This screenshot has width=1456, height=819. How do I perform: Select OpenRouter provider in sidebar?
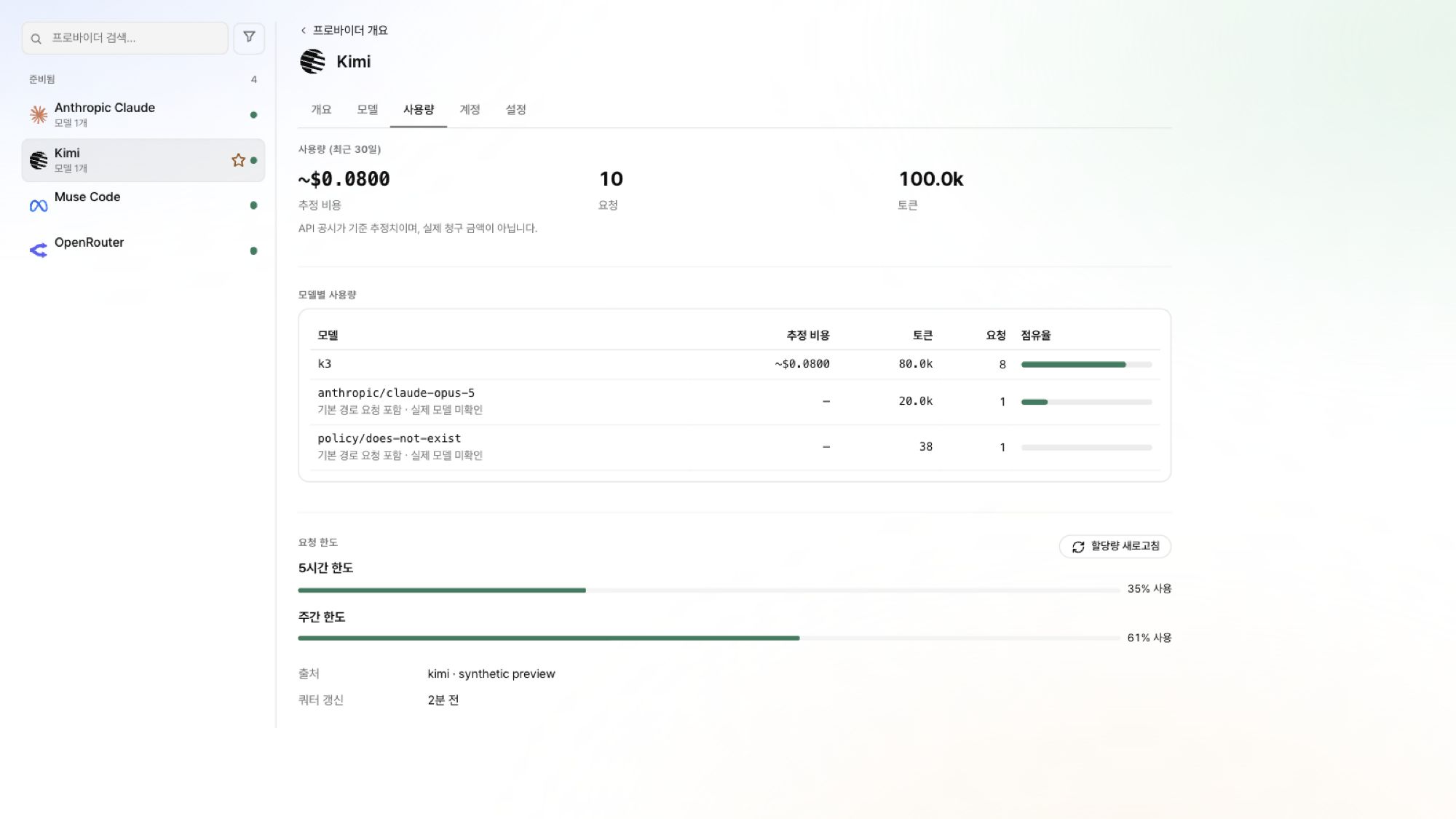[143, 250]
